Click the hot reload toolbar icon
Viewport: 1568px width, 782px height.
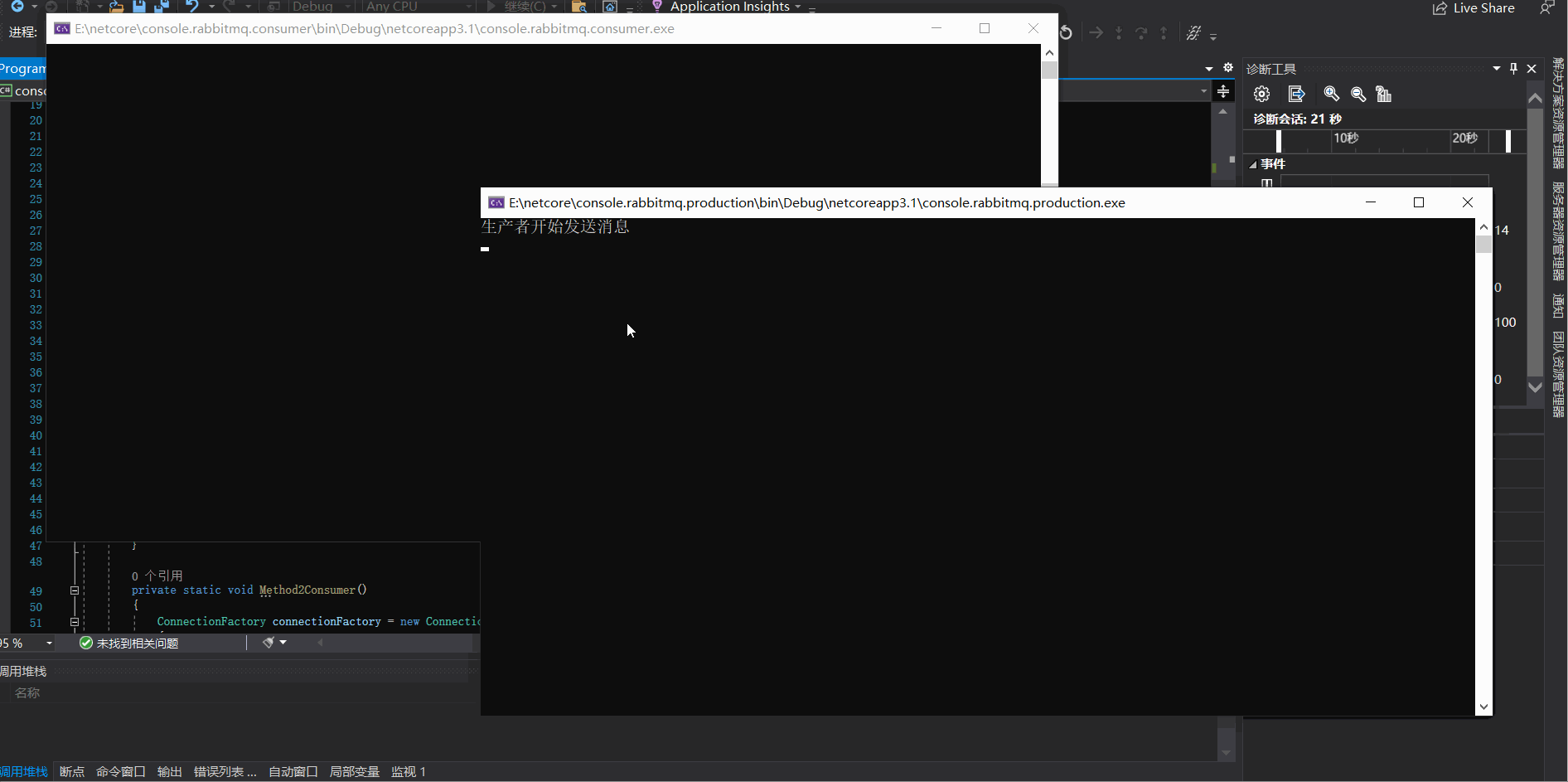tap(1193, 33)
